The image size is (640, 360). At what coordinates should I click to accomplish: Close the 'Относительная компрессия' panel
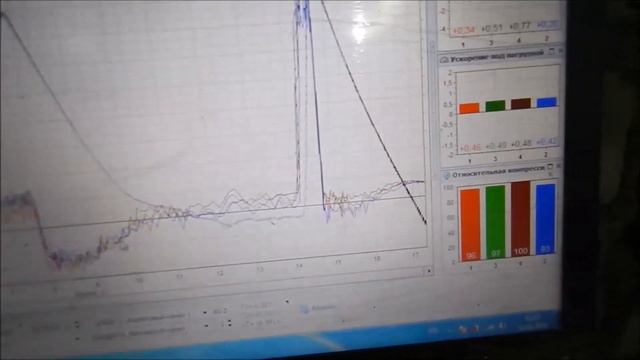pyautogui.click(x=558, y=166)
